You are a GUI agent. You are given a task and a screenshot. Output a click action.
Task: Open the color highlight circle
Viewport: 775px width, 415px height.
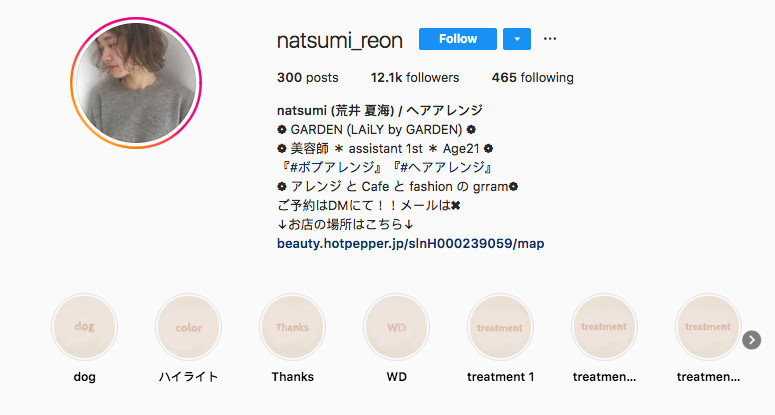click(x=188, y=327)
